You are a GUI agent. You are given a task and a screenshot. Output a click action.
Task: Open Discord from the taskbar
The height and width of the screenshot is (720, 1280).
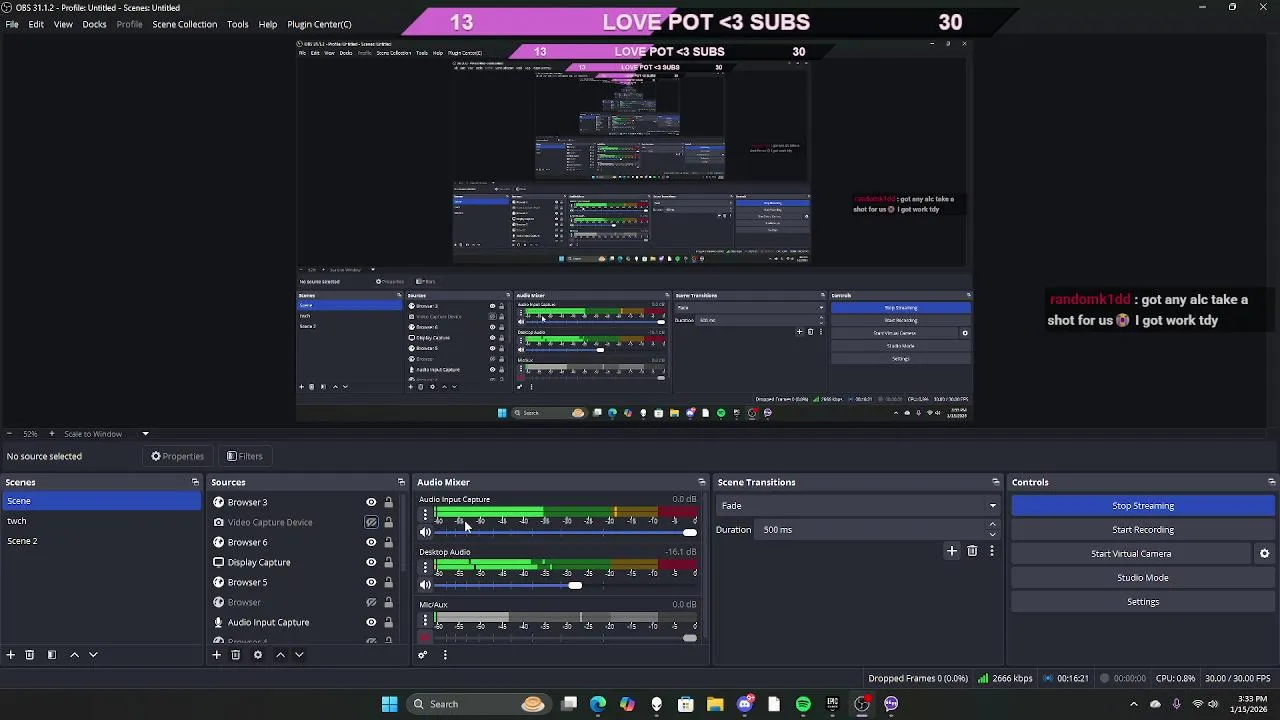tap(745, 704)
